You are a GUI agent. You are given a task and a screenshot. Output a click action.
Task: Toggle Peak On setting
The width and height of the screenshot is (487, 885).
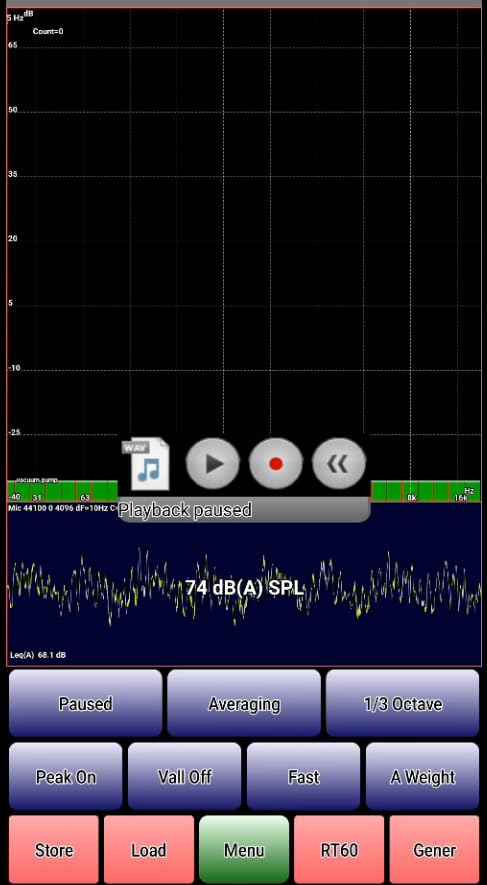[65, 777]
